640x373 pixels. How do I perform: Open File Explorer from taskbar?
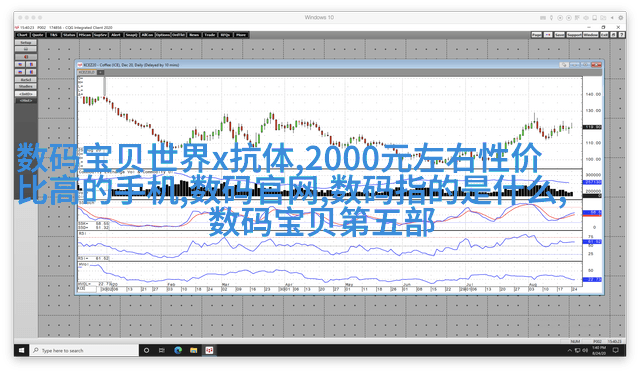193,350
